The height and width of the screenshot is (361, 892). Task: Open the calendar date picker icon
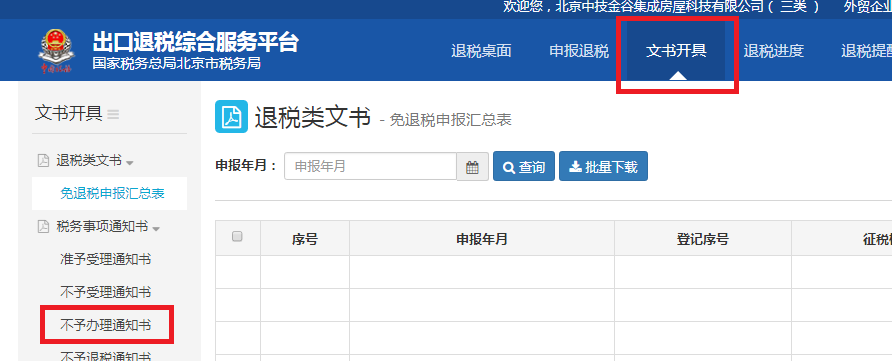pos(472,167)
